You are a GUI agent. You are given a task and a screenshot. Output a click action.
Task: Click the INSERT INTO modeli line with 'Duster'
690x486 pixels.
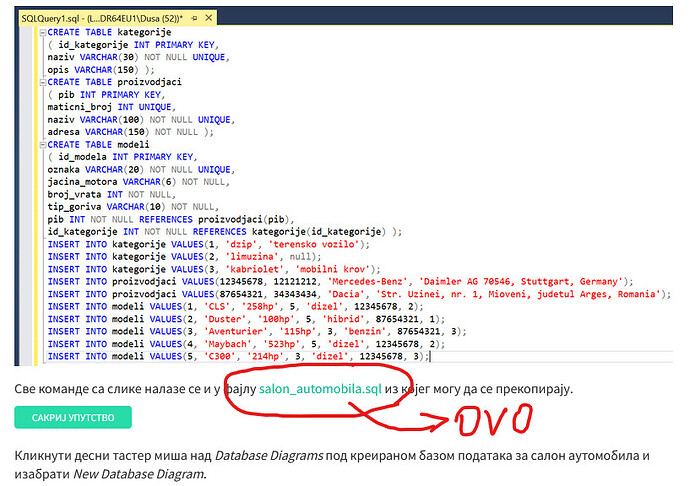pyautogui.click(x=246, y=319)
